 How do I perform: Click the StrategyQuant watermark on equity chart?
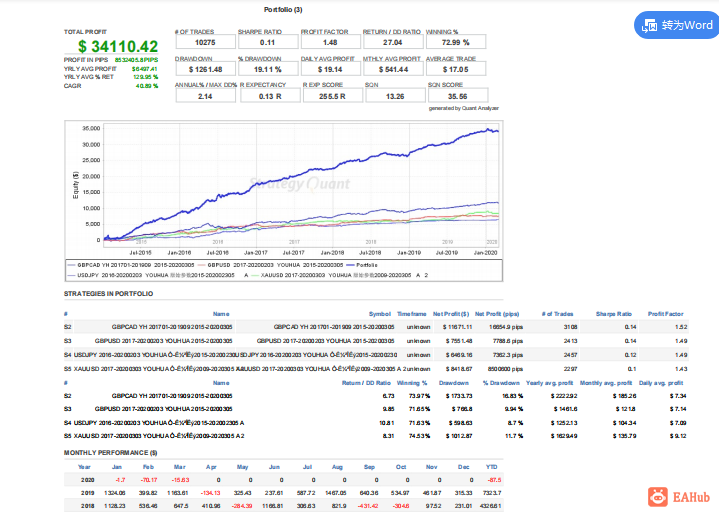click(x=299, y=184)
